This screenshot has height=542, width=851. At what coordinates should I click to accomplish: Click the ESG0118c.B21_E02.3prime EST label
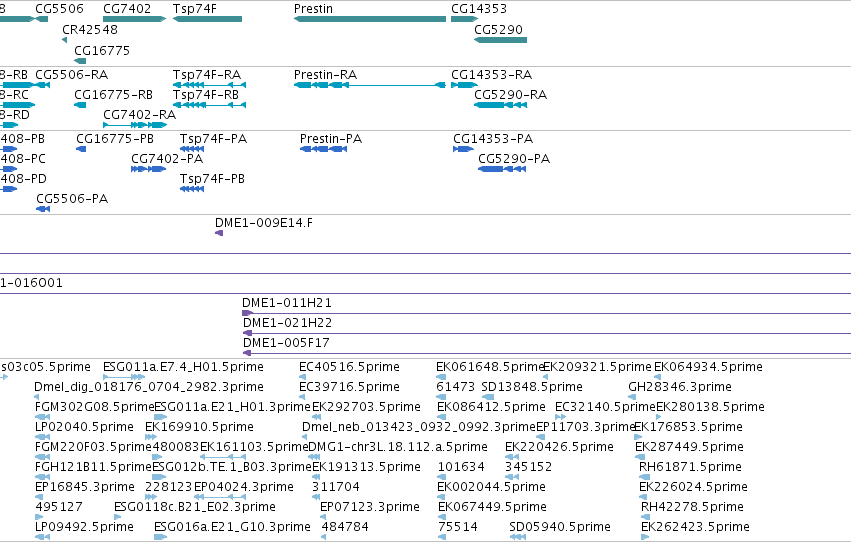pos(195,507)
